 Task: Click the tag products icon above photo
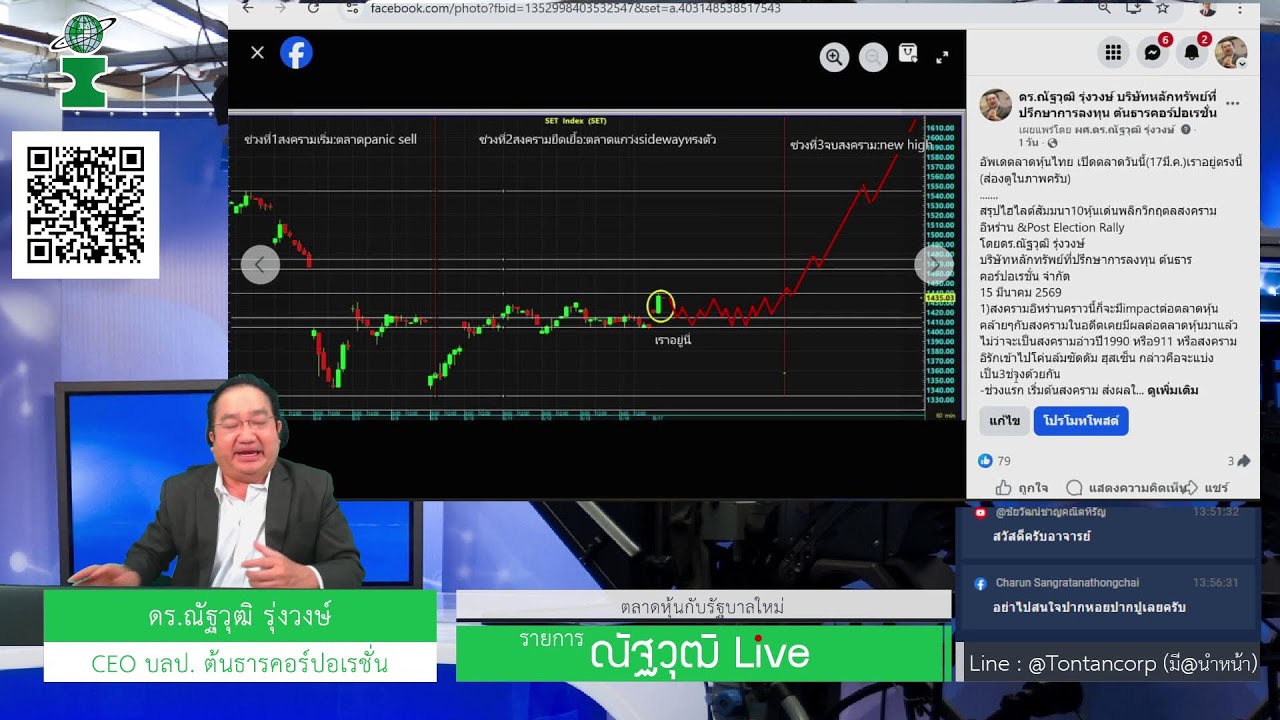click(908, 54)
